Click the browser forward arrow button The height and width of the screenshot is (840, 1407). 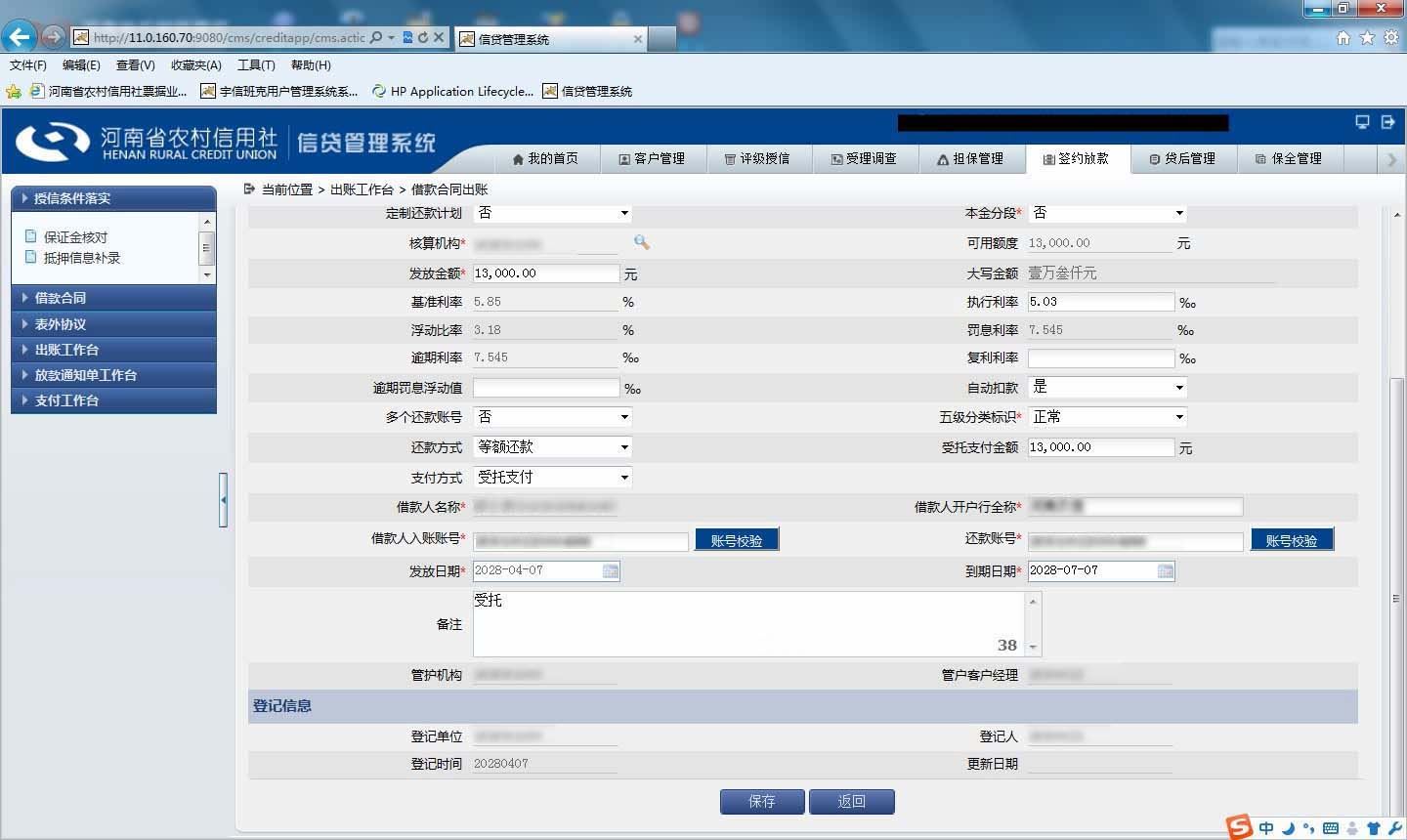[x=53, y=37]
